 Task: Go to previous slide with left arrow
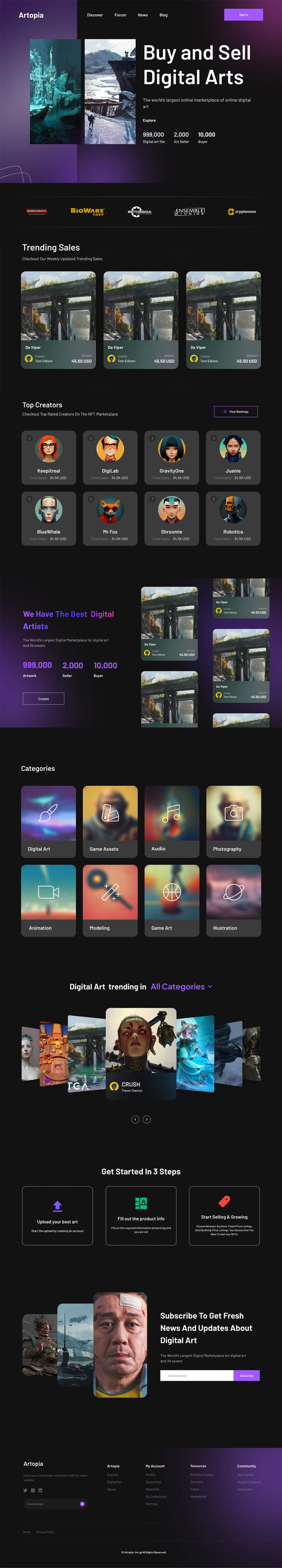136,1119
